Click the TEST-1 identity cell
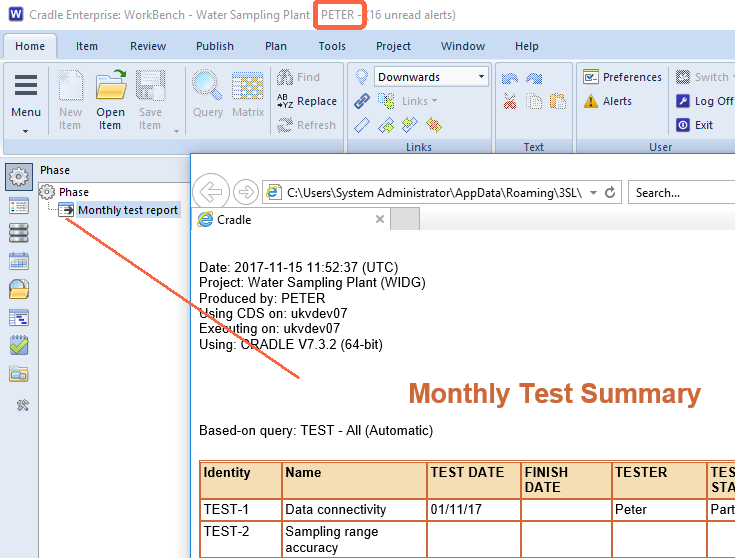 [x=240, y=510]
